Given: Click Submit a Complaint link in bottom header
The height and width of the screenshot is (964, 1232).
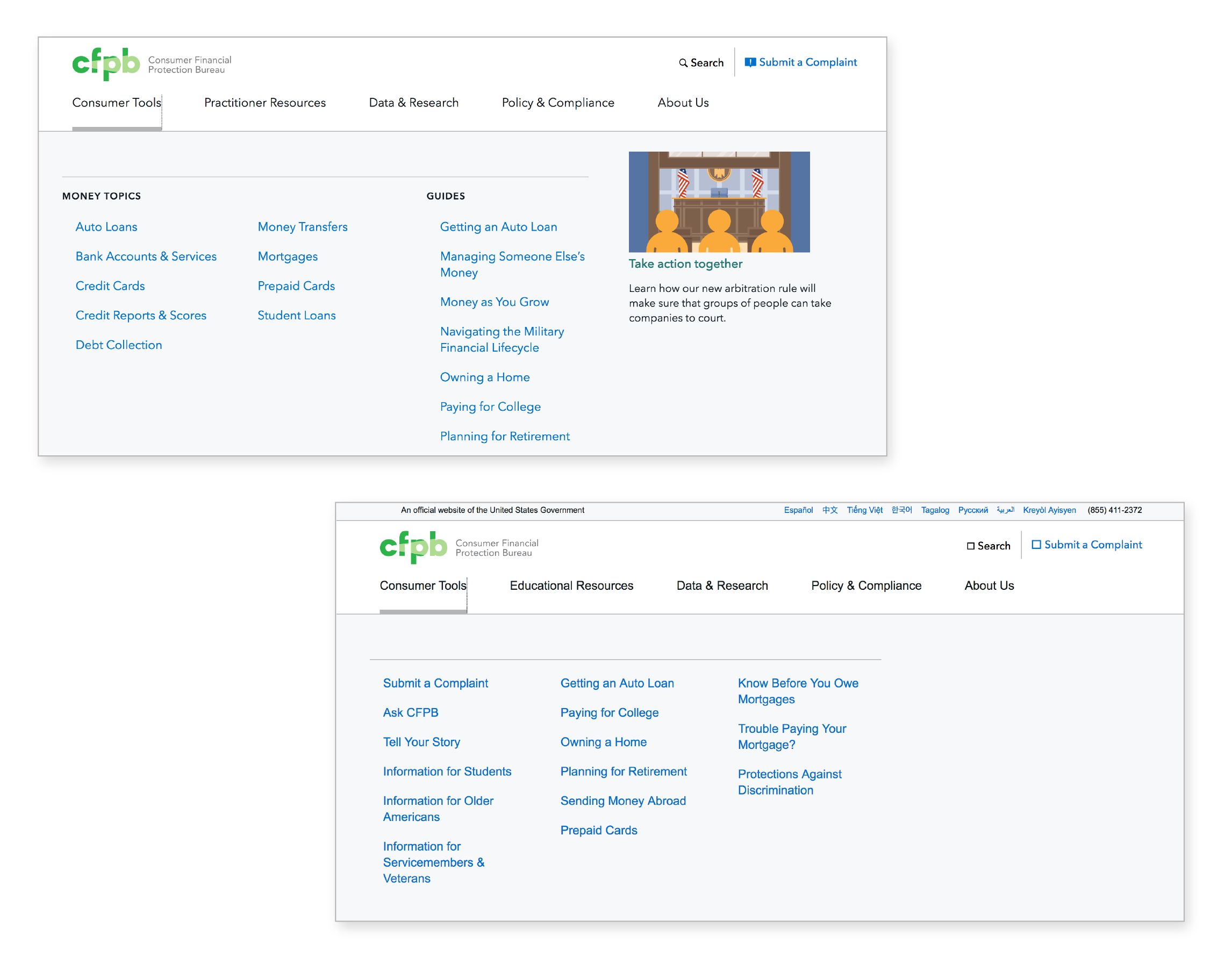Looking at the screenshot, I should [x=1093, y=545].
